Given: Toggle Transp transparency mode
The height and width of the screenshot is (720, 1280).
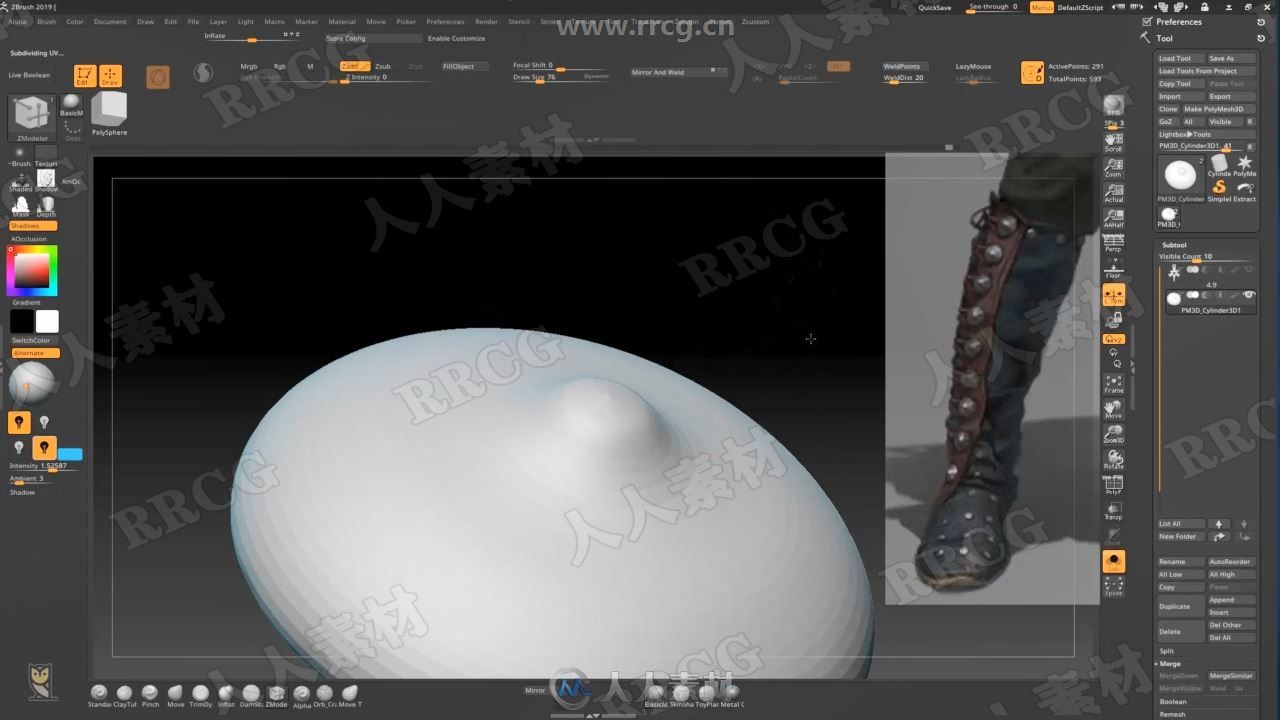Looking at the screenshot, I should pos(1113,511).
